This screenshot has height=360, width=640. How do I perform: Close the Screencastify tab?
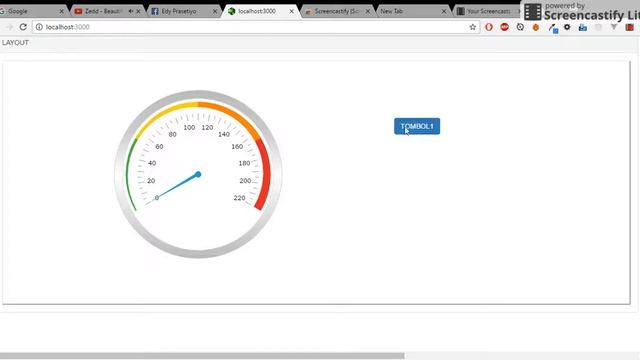(368, 11)
